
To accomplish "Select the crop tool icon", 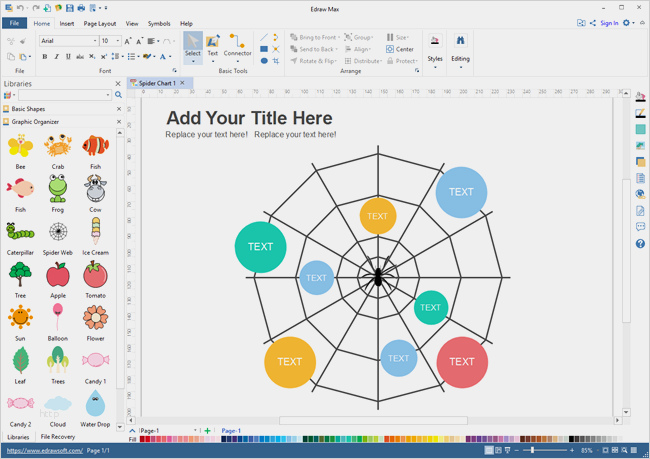I will tap(276, 61).
